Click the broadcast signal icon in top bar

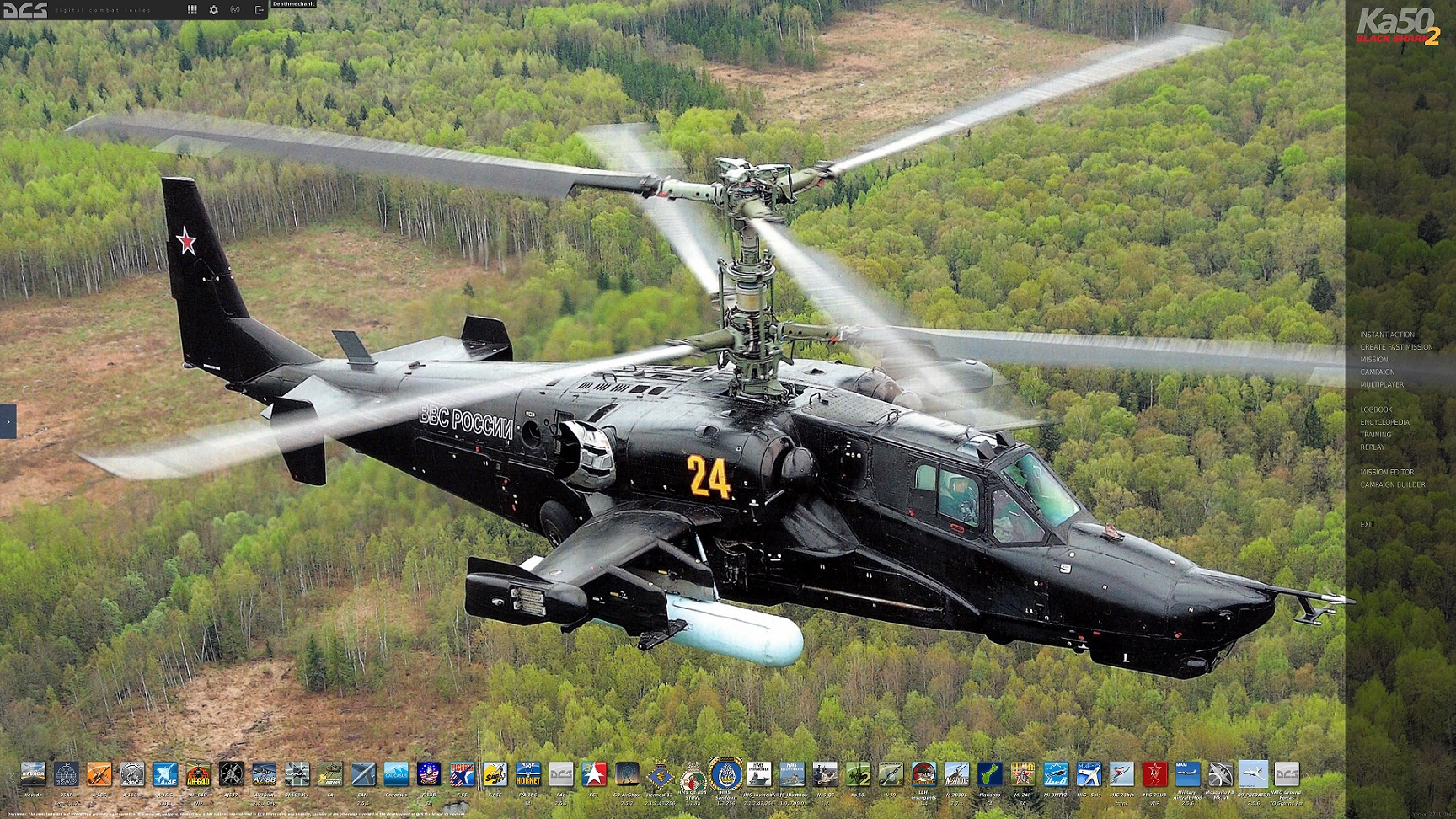[235, 10]
